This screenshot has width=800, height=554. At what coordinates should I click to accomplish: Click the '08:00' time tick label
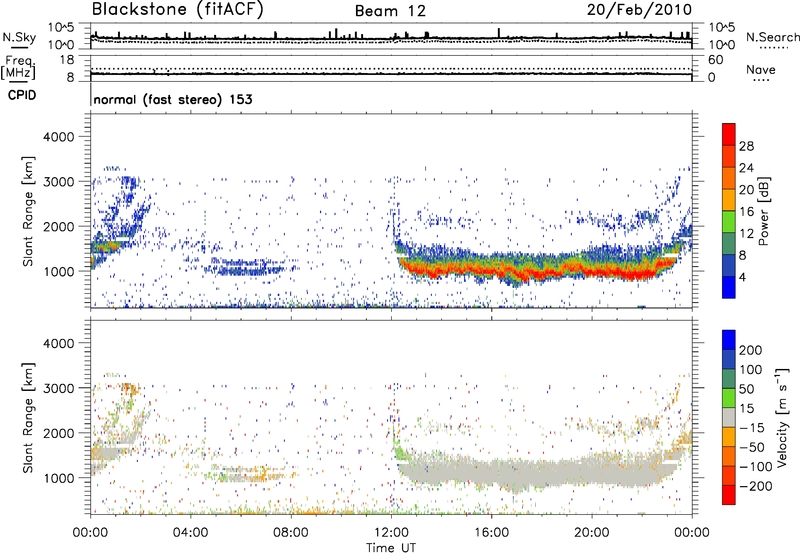coord(290,533)
